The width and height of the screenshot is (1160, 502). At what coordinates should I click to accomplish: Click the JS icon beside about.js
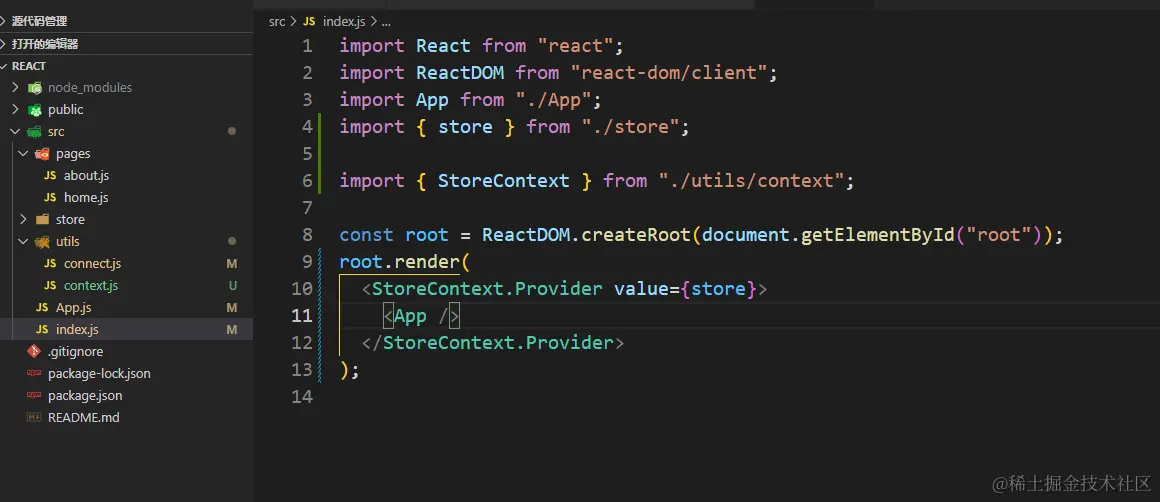50,176
